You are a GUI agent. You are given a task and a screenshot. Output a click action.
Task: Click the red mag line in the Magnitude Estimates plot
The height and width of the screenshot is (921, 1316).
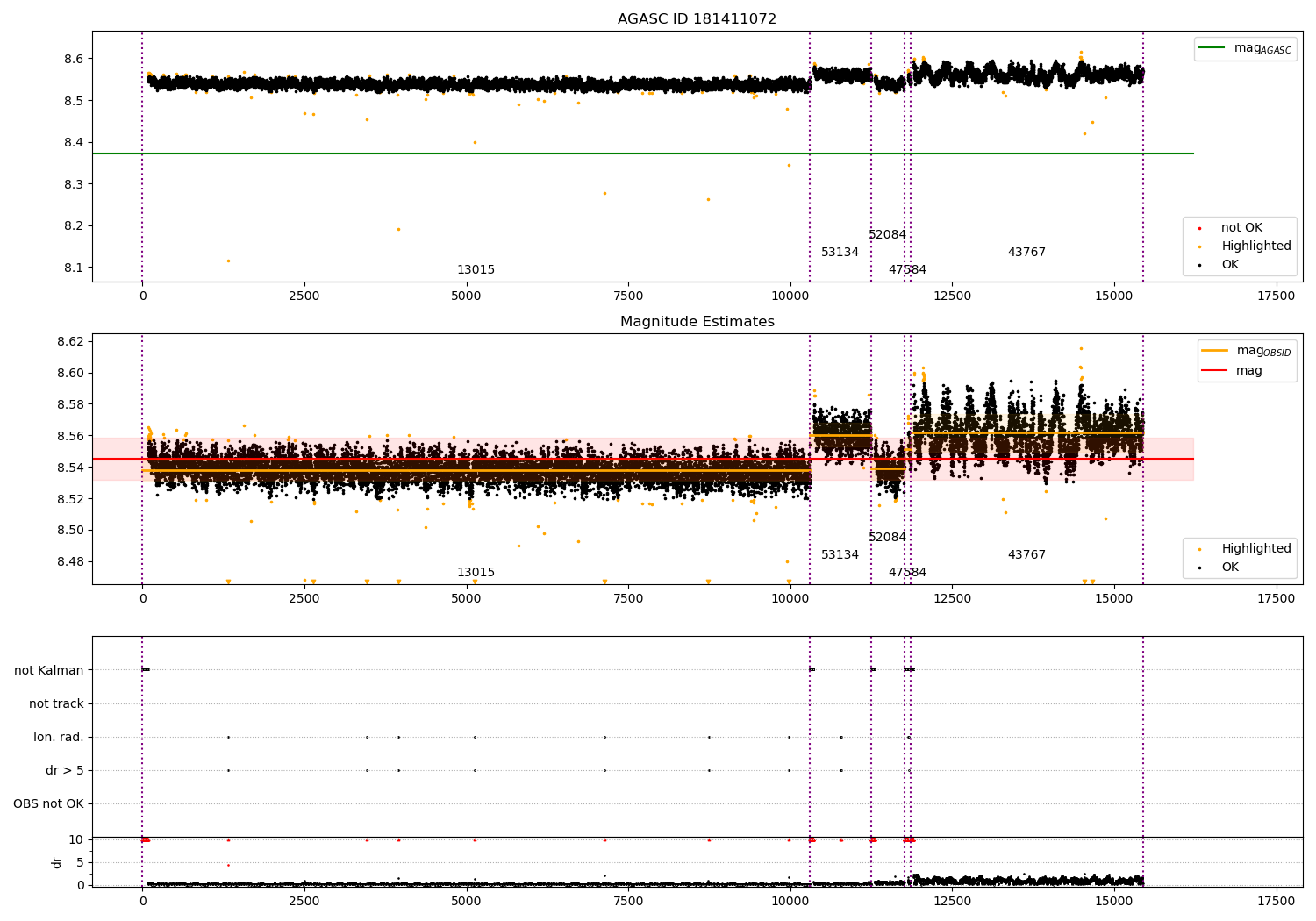tap(643, 459)
